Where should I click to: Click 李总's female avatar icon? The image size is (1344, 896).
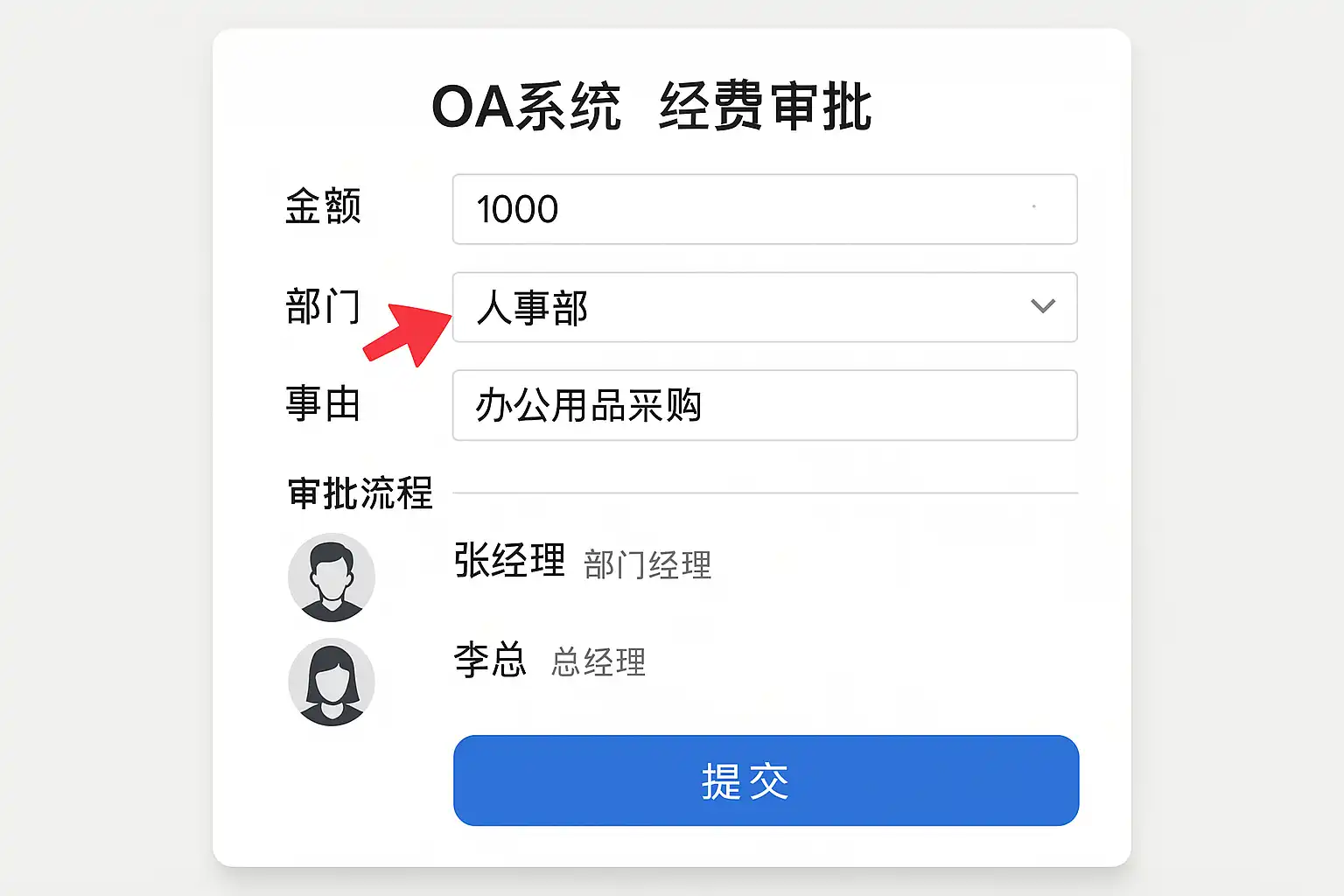click(332, 682)
